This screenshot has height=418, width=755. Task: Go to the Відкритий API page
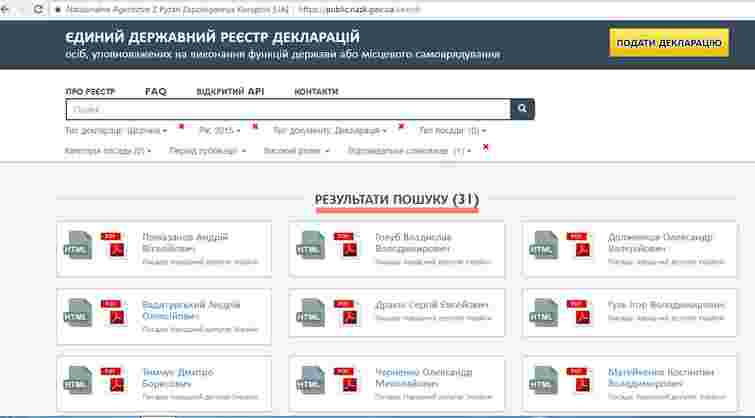pyautogui.click(x=230, y=91)
